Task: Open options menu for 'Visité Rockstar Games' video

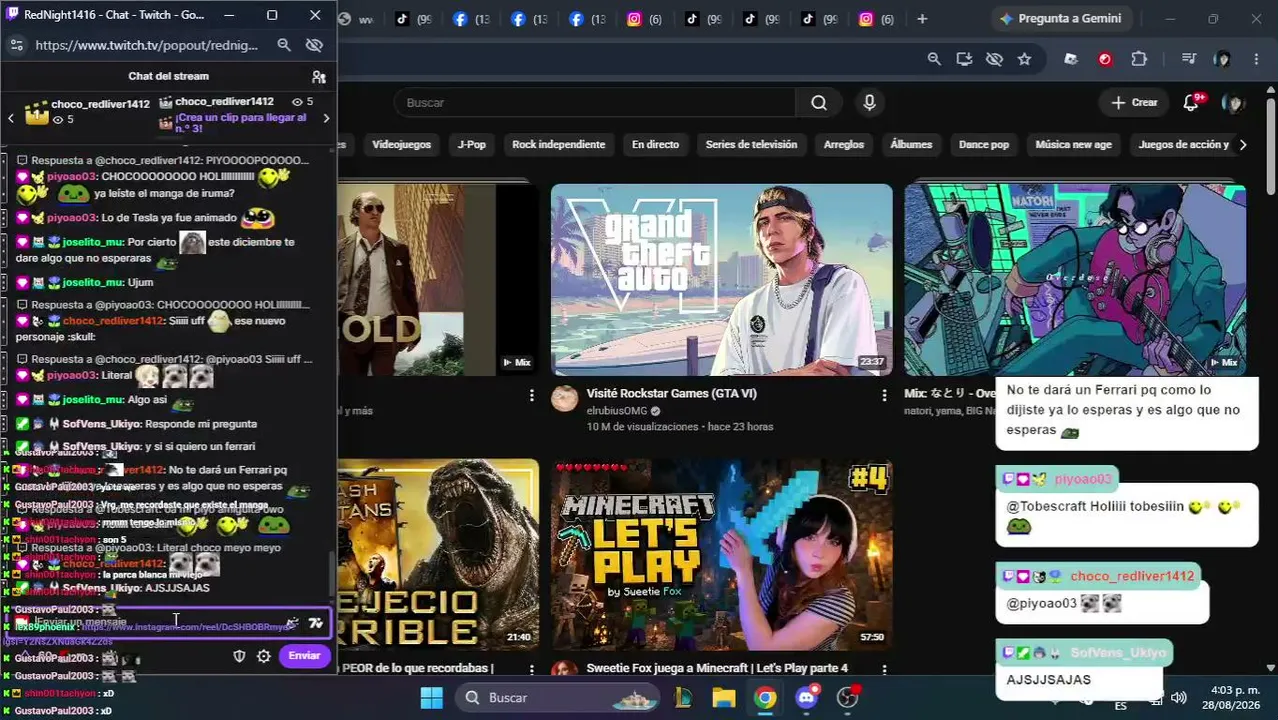Action: pos(884,396)
